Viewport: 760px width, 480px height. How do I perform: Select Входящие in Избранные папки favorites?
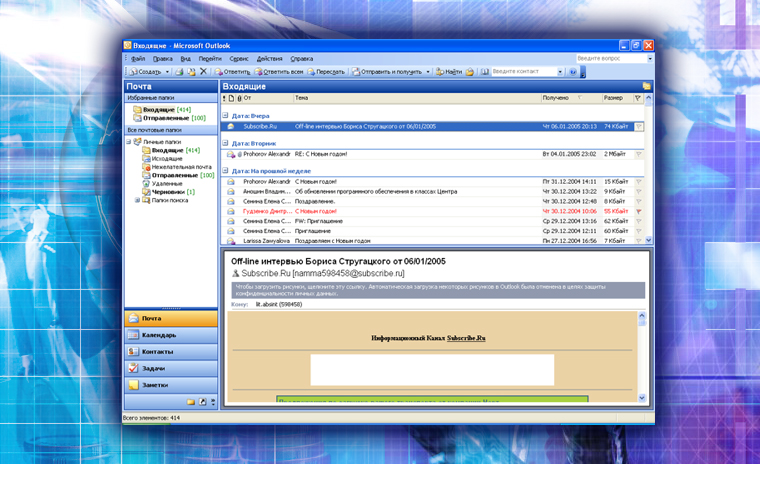pyautogui.click(x=162, y=110)
